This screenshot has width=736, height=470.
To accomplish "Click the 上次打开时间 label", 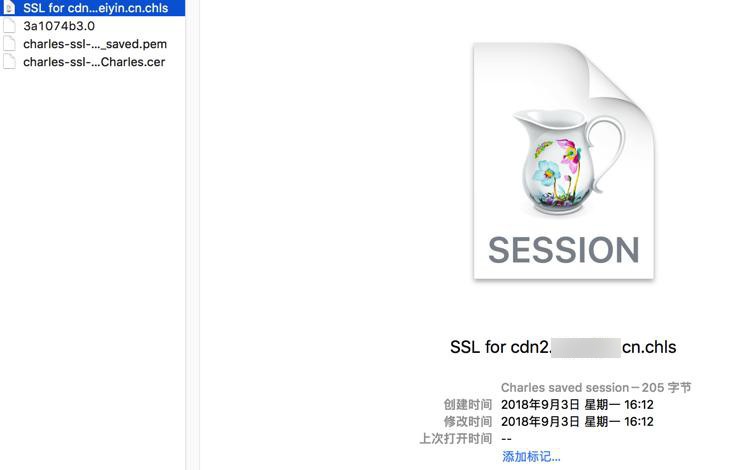I will point(456,439).
